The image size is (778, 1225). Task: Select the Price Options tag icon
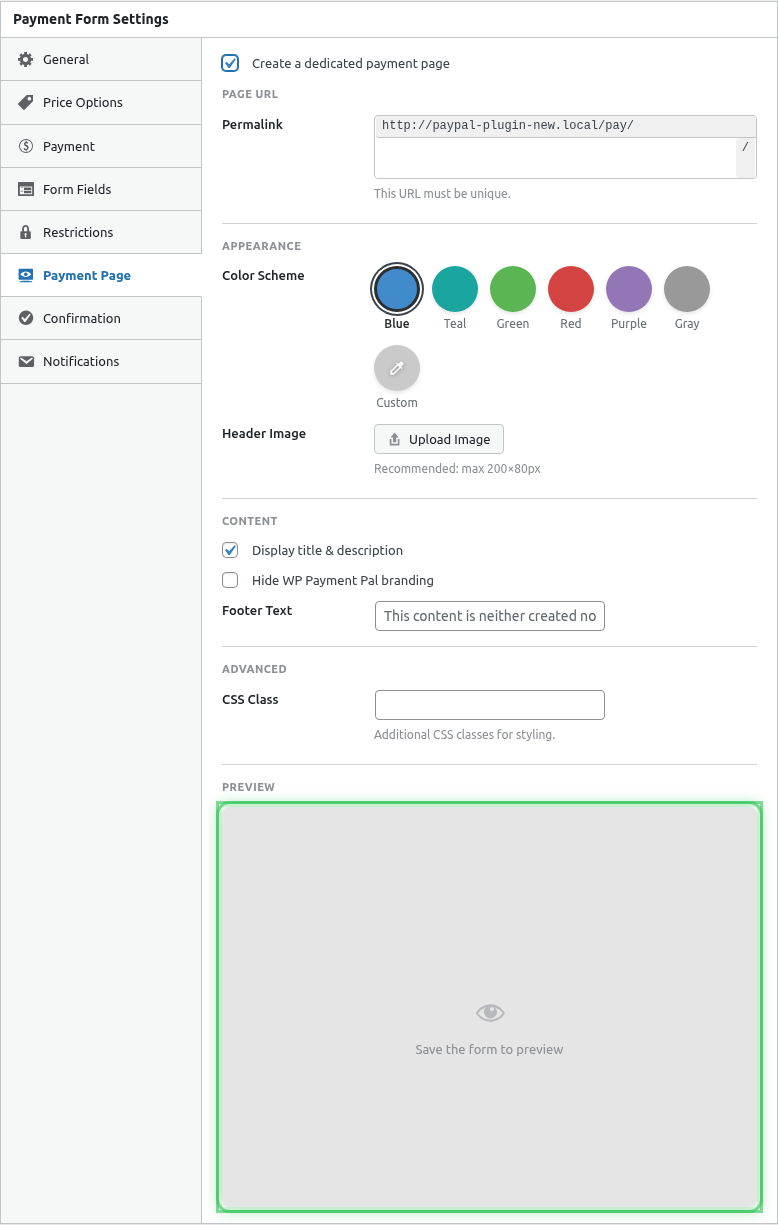[27, 102]
